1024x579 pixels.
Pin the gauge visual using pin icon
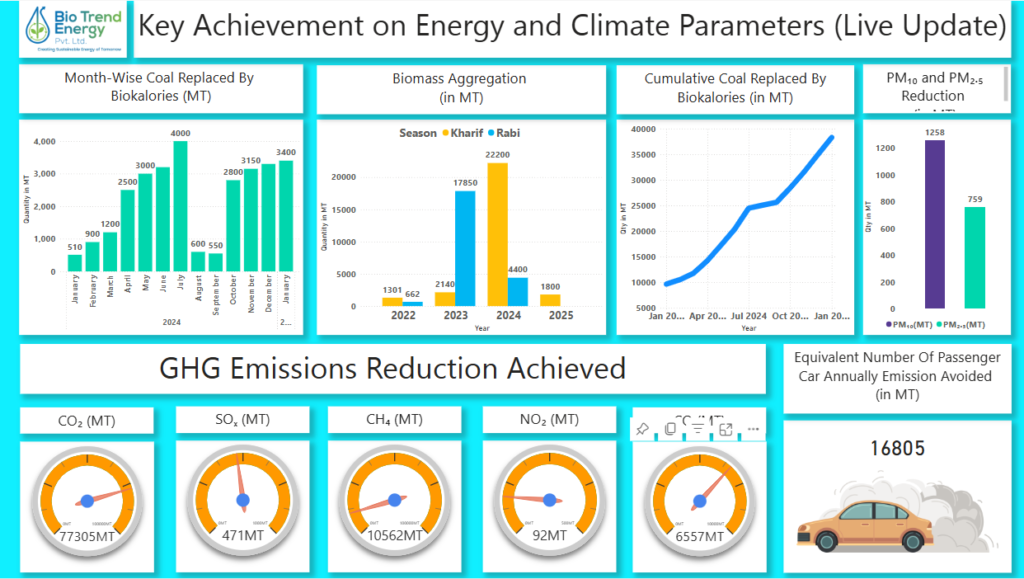[x=643, y=428]
